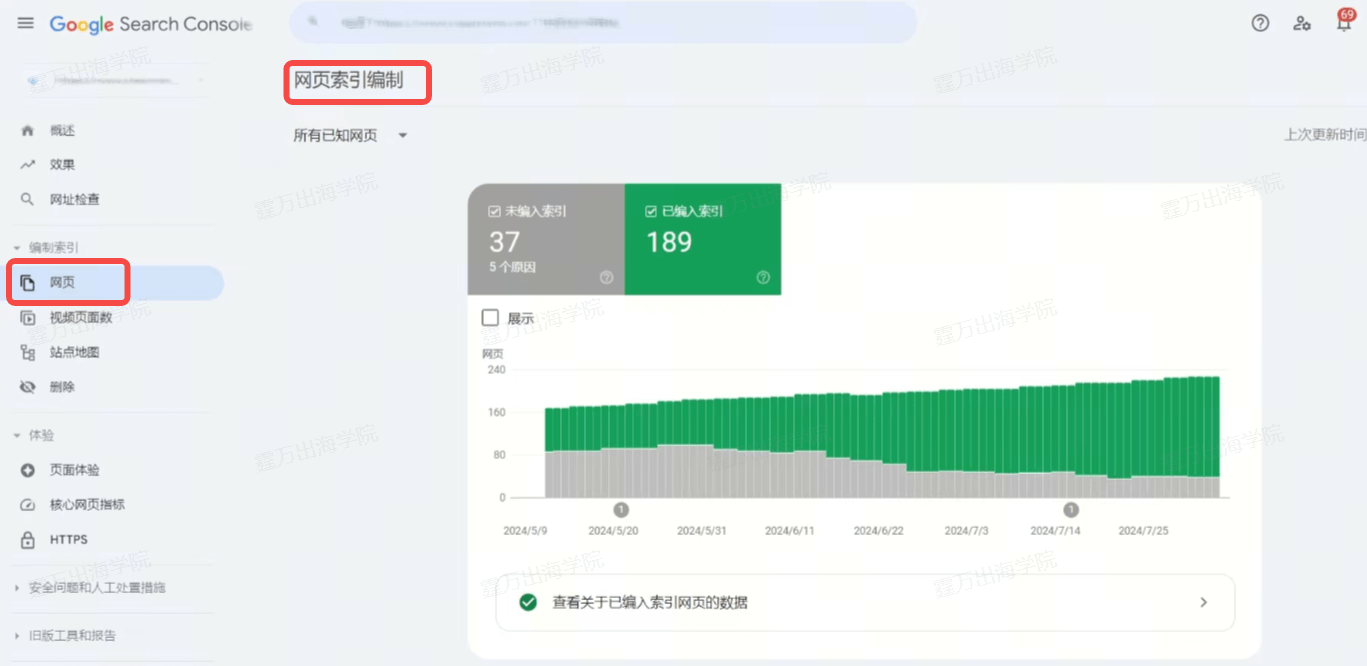
Task: Open the 所有已知网页 dropdown
Action: 350,136
